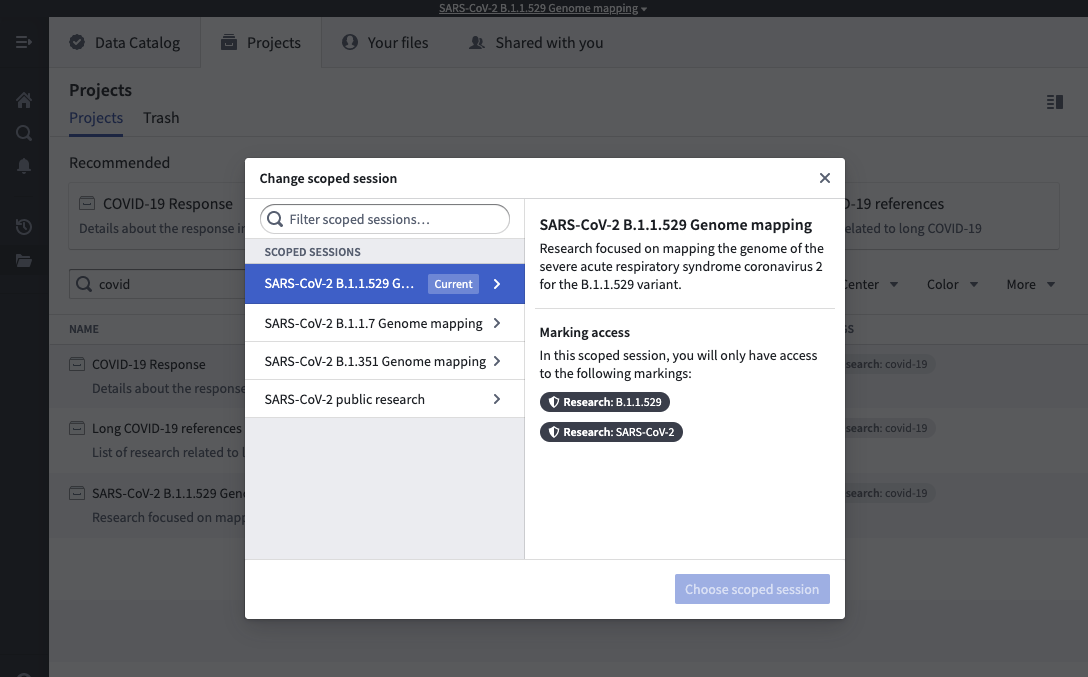Click the Choose scoped session button

point(752,589)
